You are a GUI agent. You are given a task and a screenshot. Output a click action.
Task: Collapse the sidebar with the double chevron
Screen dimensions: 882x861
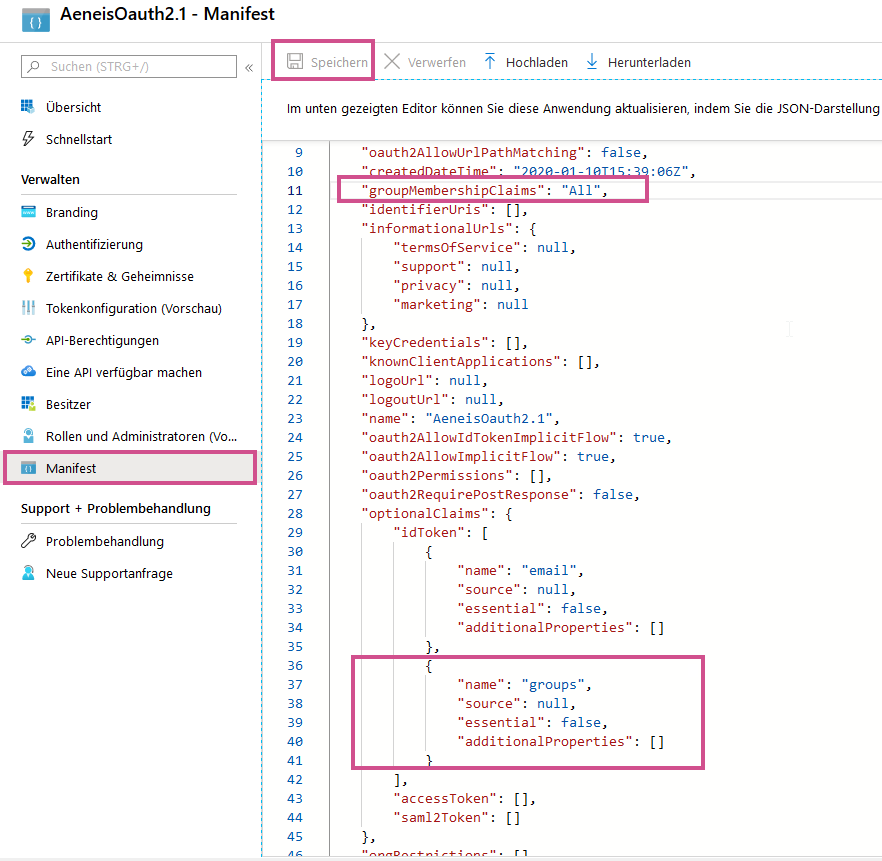coord(248,67)
